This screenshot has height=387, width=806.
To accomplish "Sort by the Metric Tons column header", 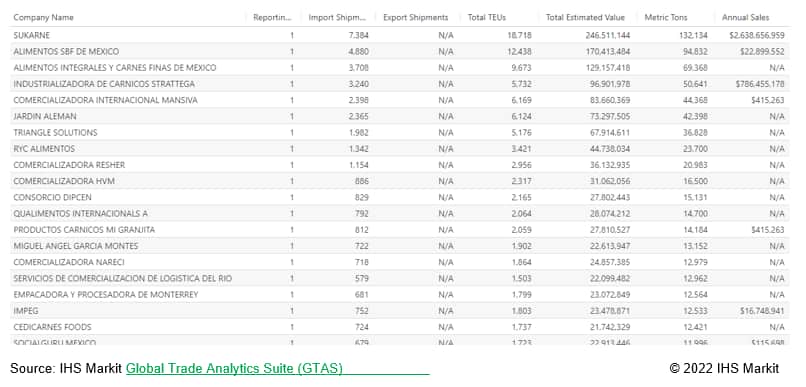I will tap(666, 17).
